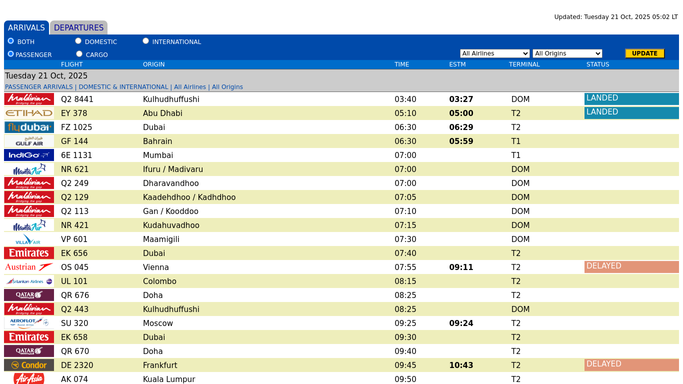Click the Gulf Air logo

29,141
